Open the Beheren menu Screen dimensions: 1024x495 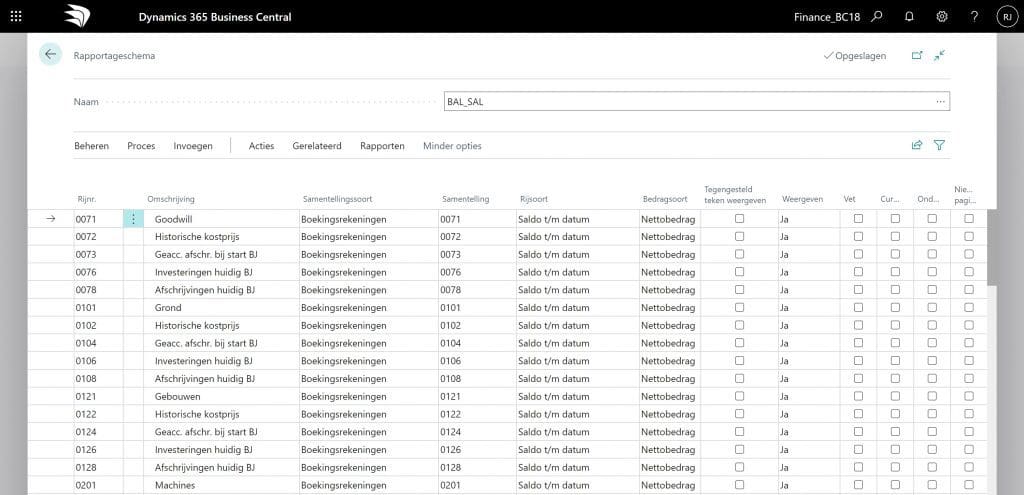coord(91,146)
